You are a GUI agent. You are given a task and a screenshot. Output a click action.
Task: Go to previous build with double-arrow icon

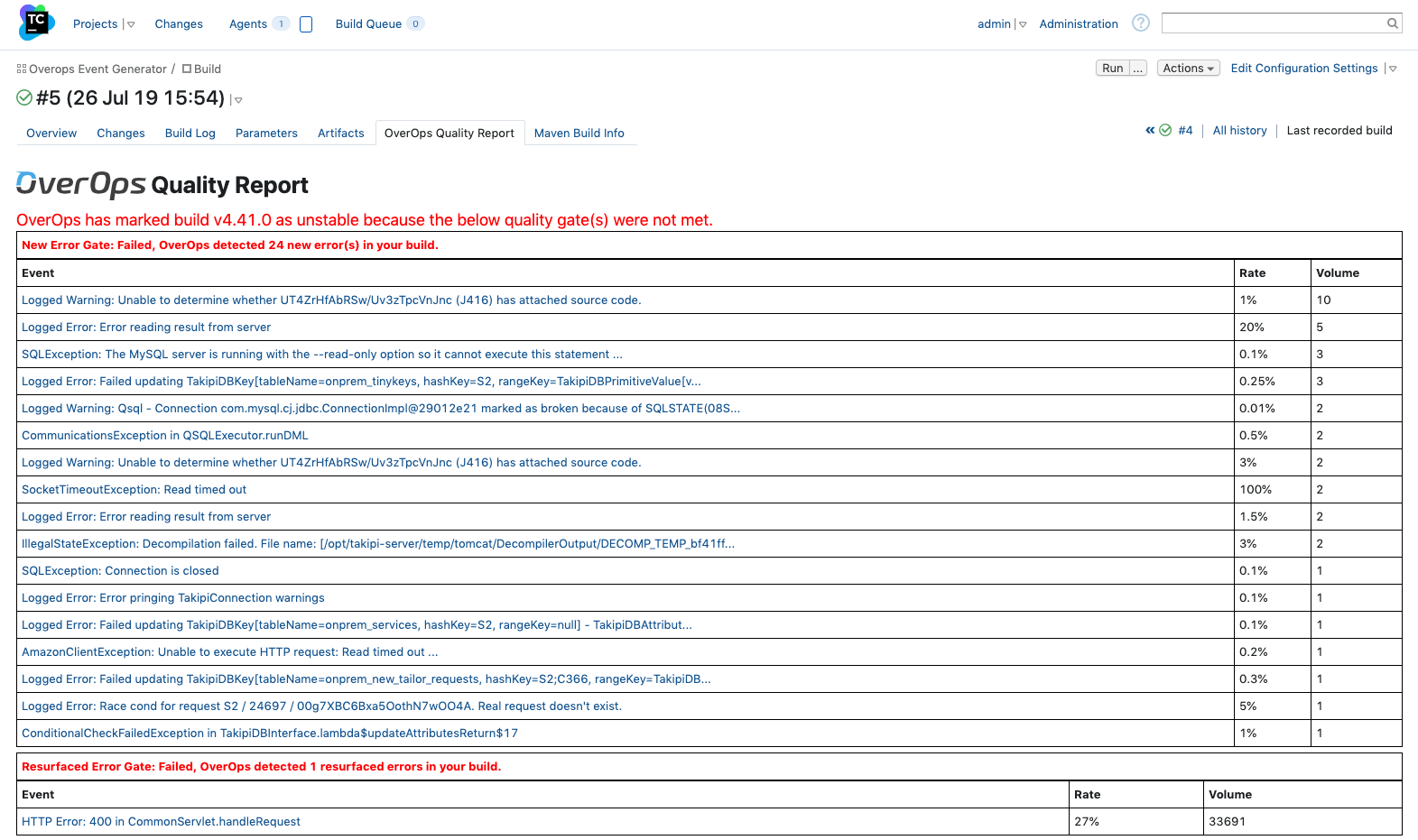(1150, 130)
